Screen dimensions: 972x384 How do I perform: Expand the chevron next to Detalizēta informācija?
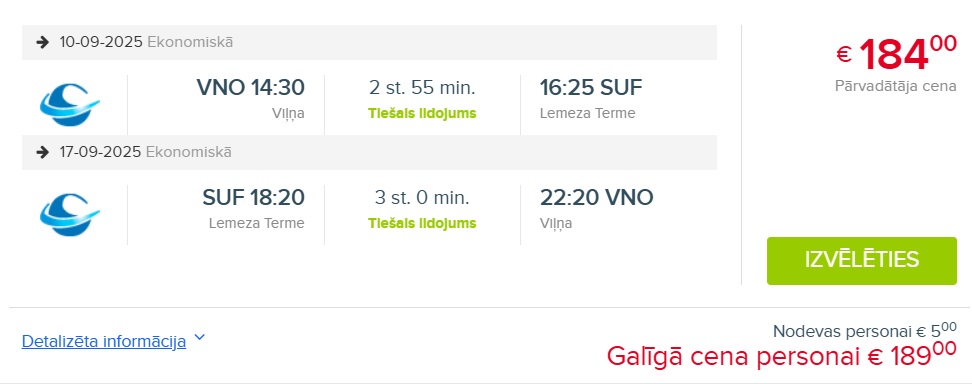(199, 338)
